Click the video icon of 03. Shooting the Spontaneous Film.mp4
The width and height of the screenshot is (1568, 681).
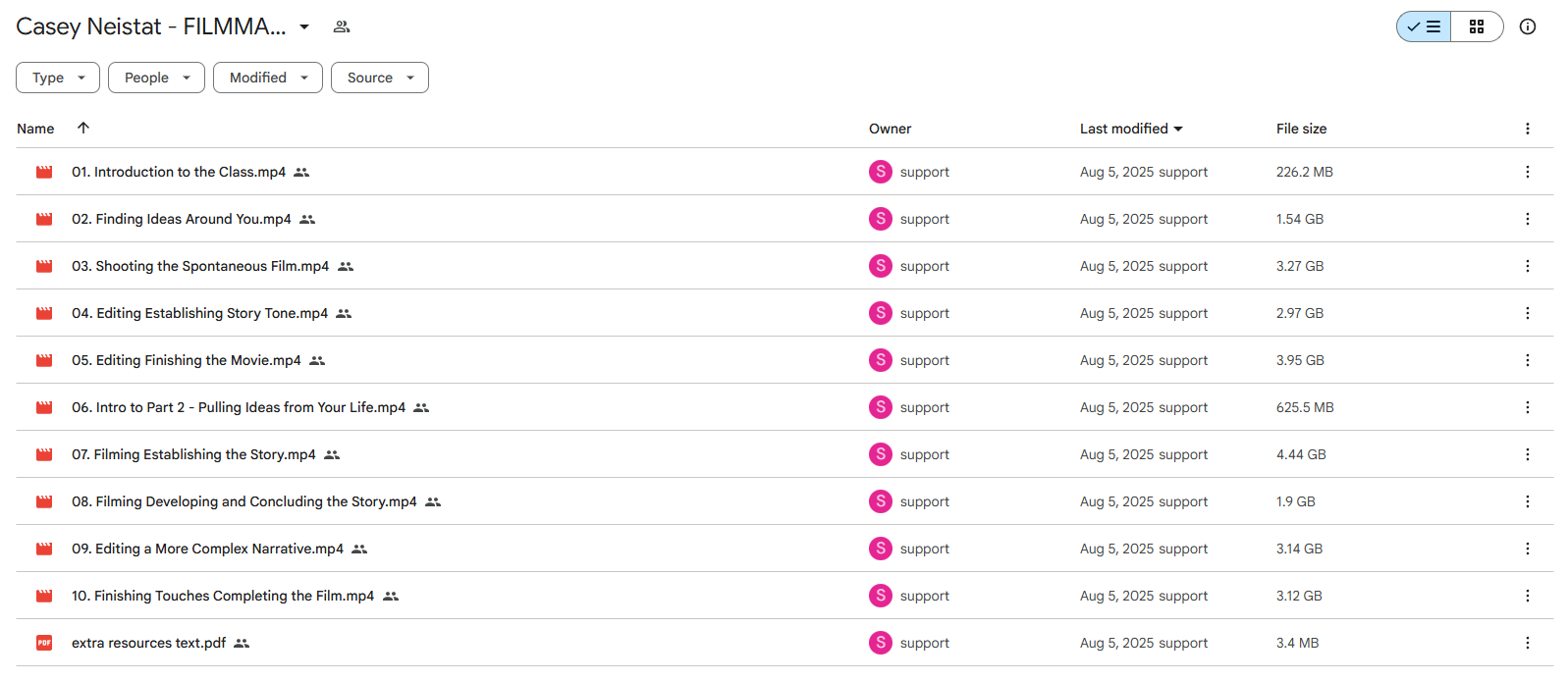point(44,266)
